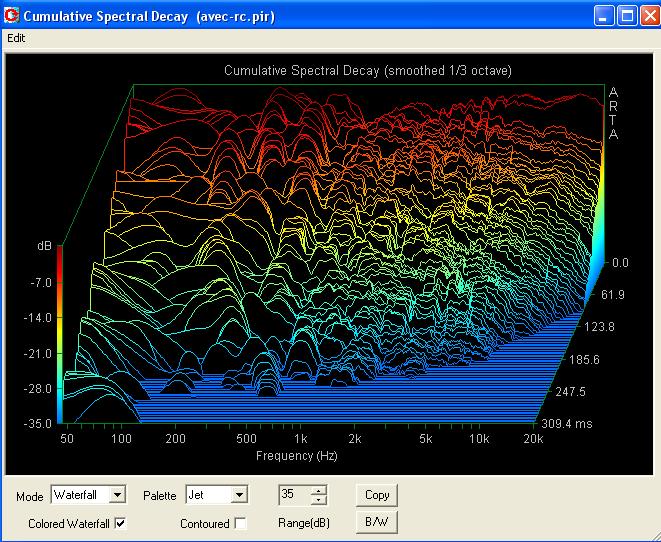The image size is (661, 542).
Task: Click the ARTA application icon in title bar
Action: [x=11, y=16]
